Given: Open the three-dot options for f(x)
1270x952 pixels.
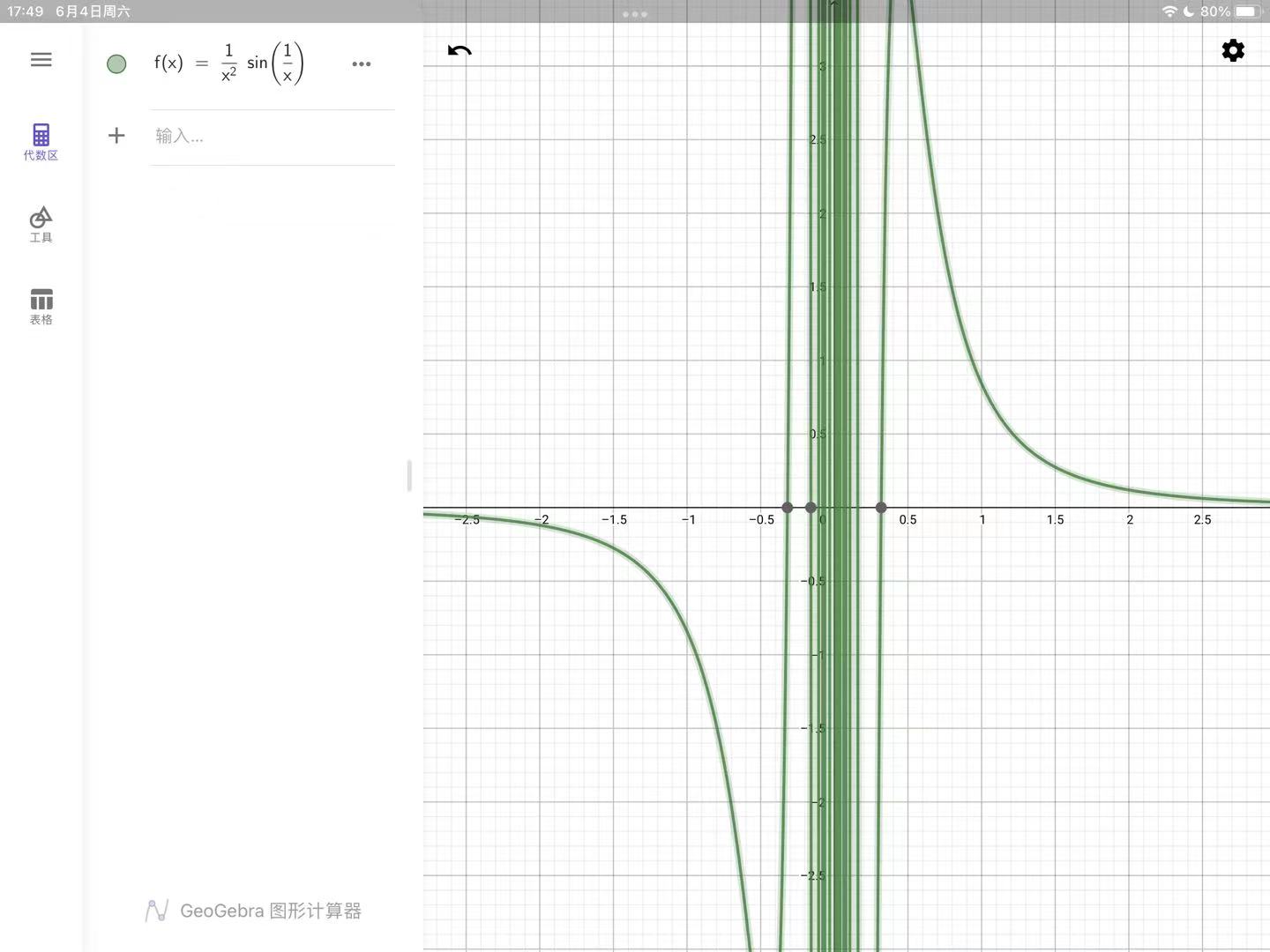Looking at the screenshot, I should pyautogui.click(x=361, y=64).
